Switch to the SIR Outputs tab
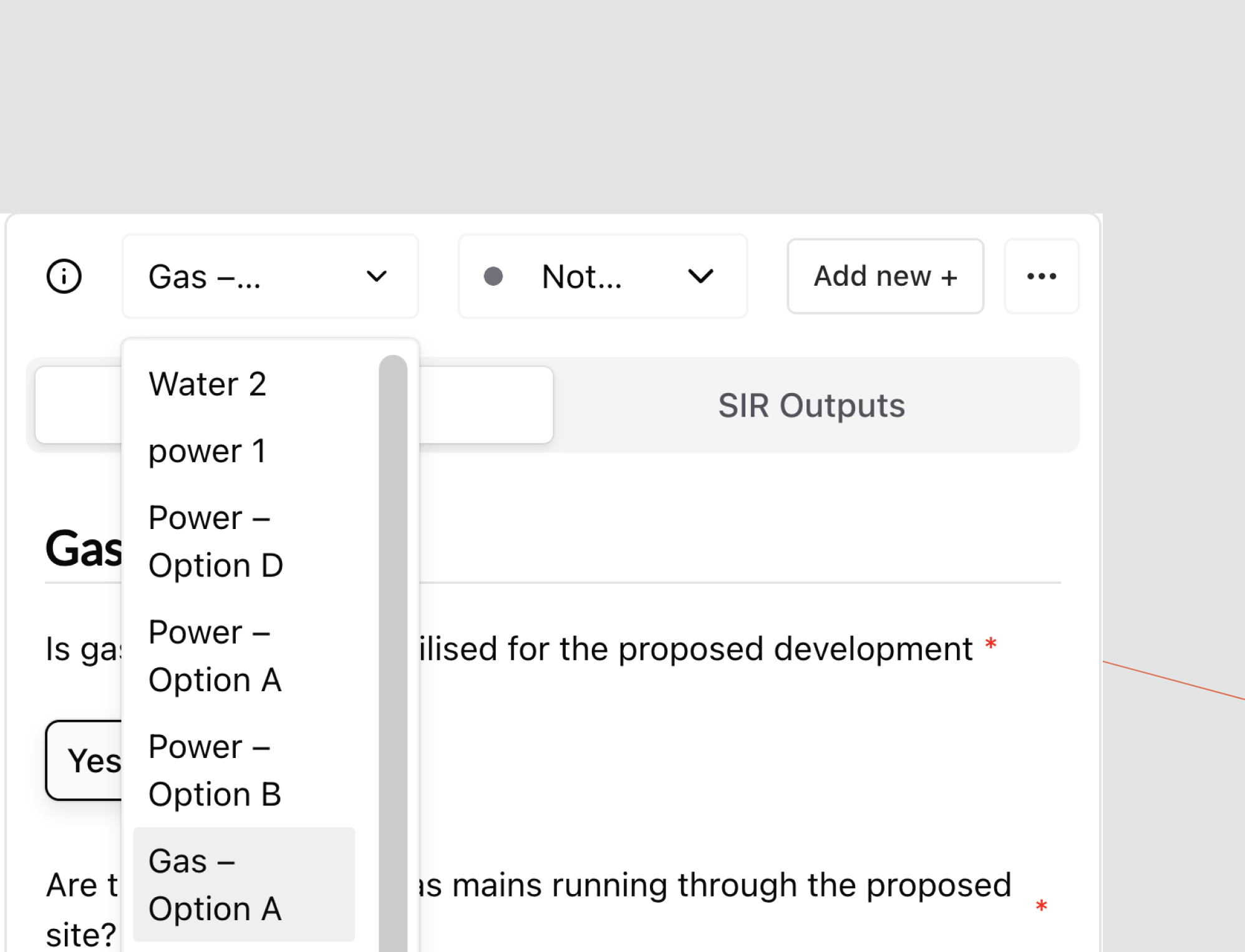The image size is (1245, 952). click(x=811, y=406)
